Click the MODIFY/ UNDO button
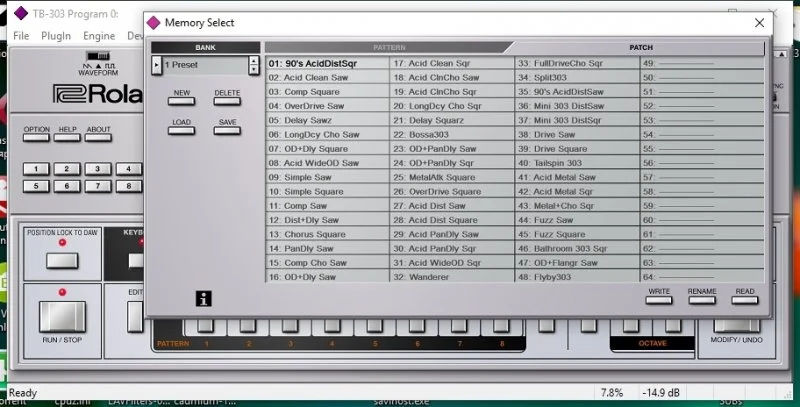Screen dimensions: 800x407 (x=736, y=325)
